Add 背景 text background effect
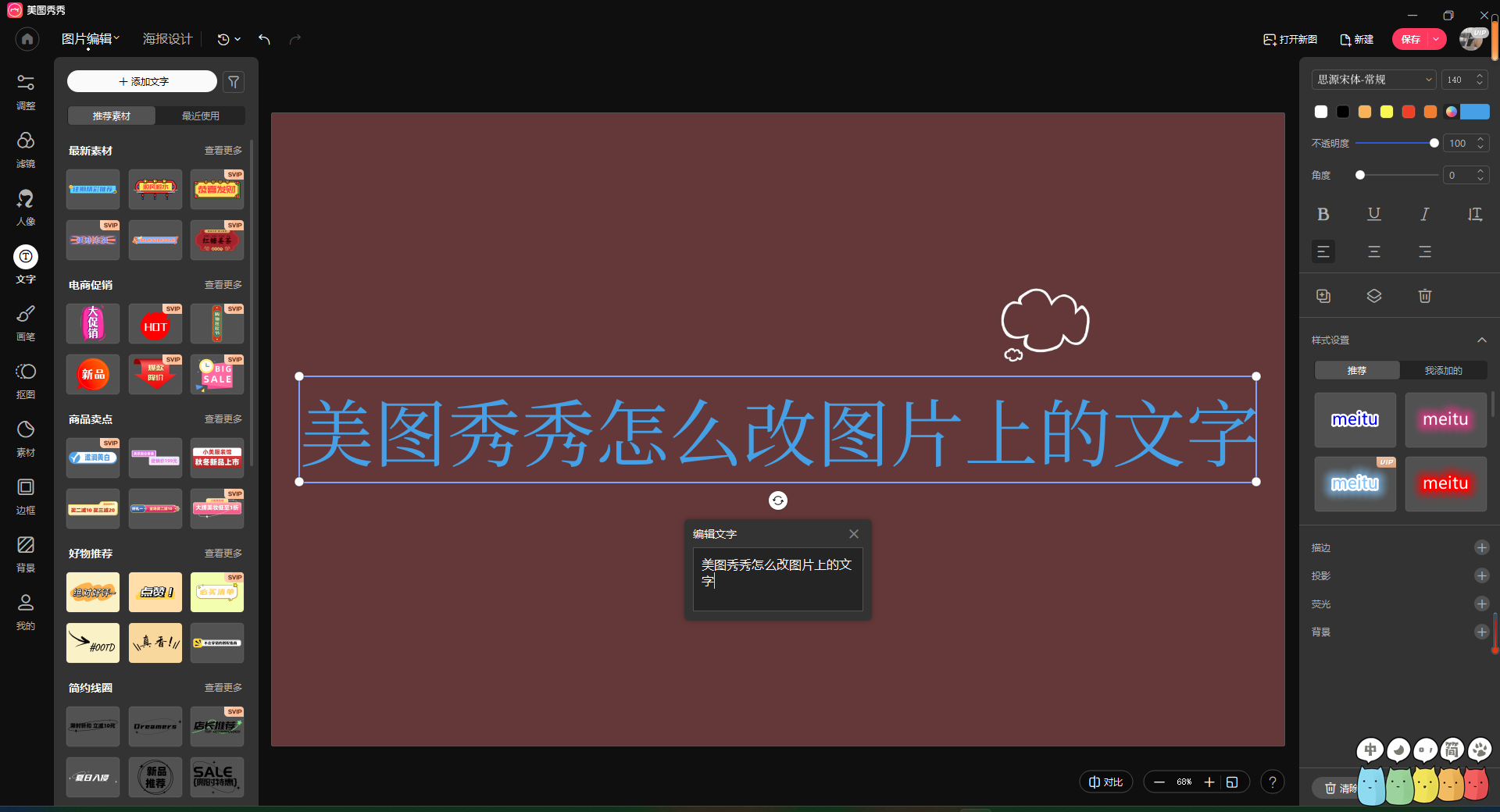This screenshot has width=1500, height=812. click(1482, 632)
